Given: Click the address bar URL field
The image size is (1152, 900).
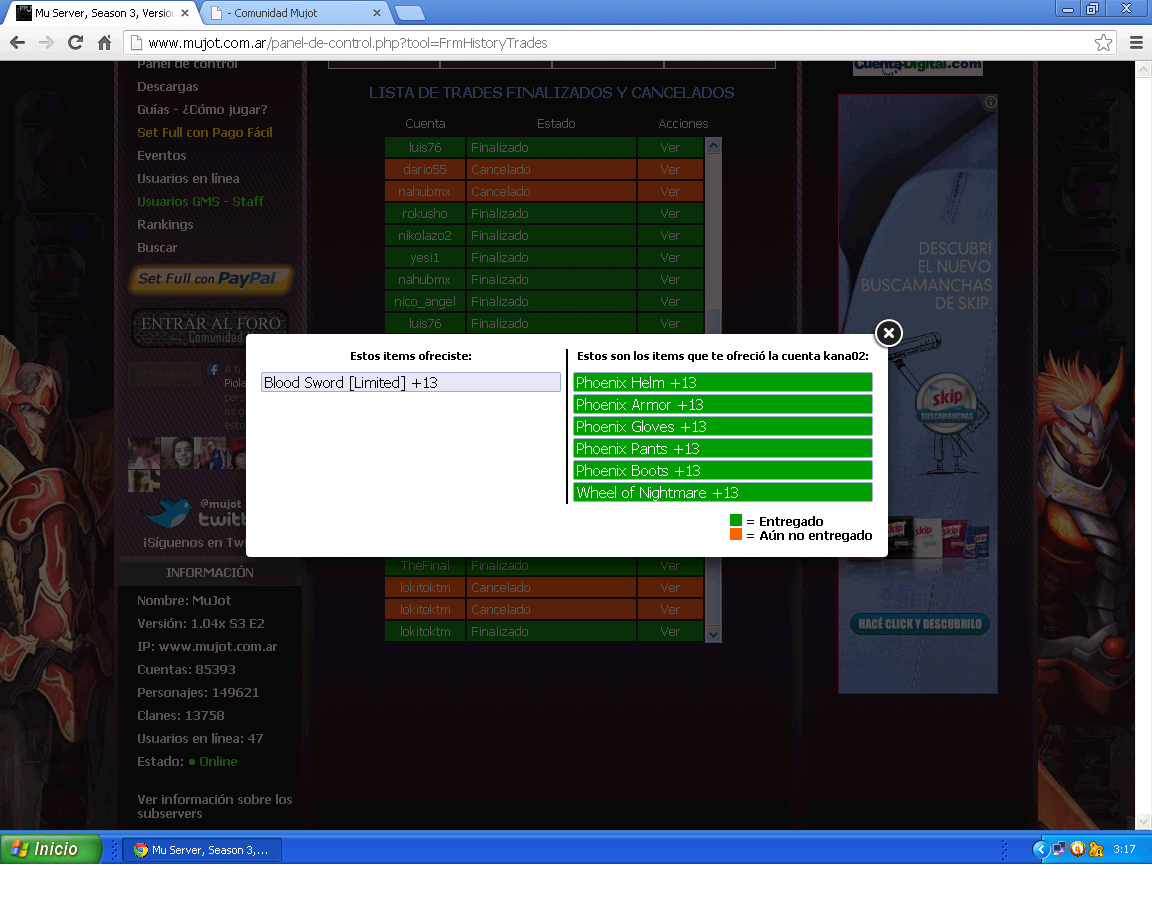Looking at the screenshot, I should (600, 42).
